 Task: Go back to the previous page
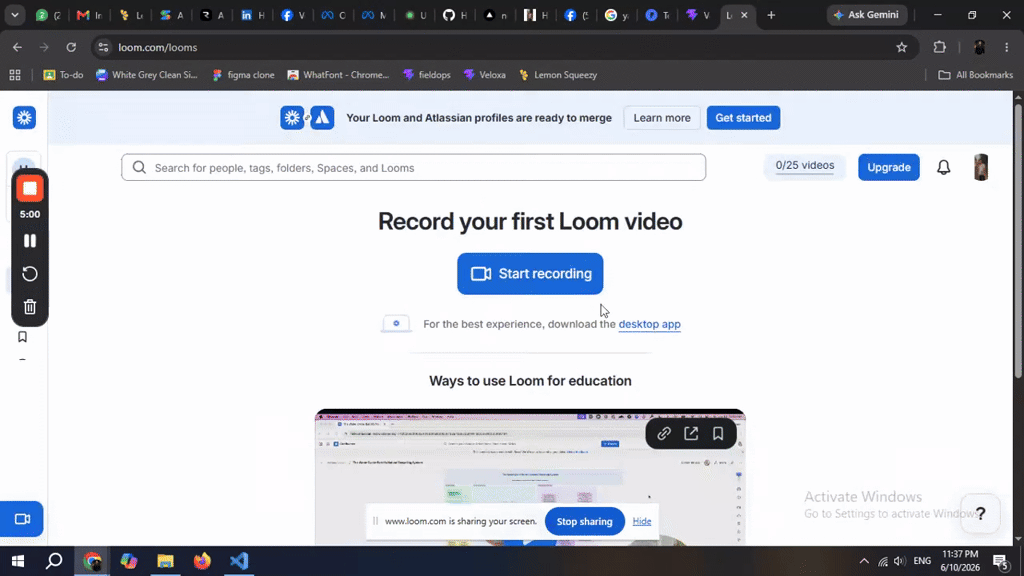[17, 47]
